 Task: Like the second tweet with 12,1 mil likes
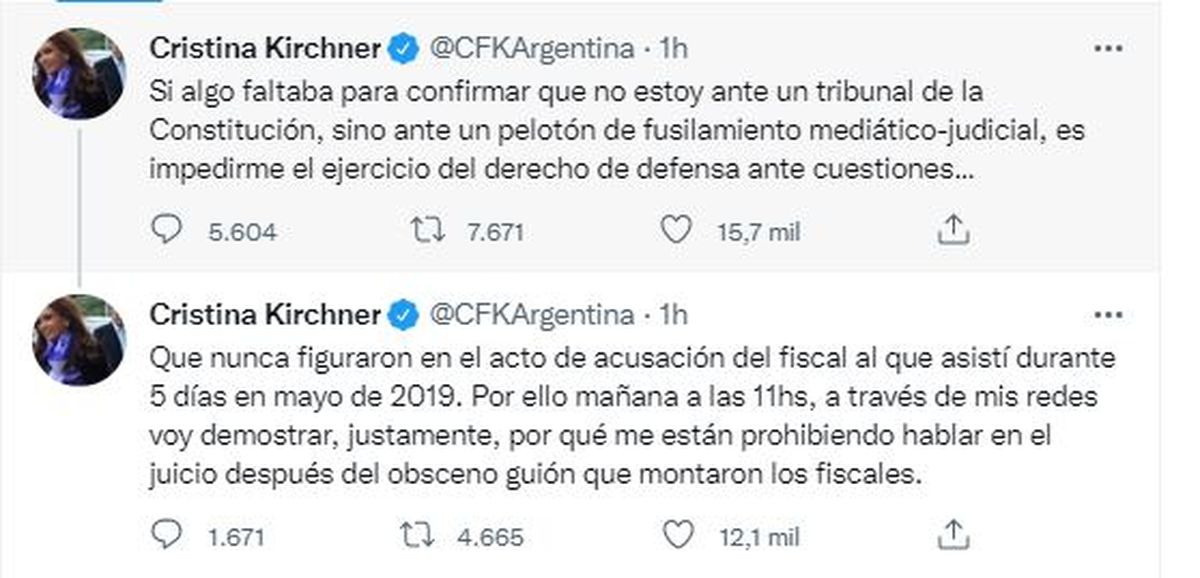pos(677,535)
